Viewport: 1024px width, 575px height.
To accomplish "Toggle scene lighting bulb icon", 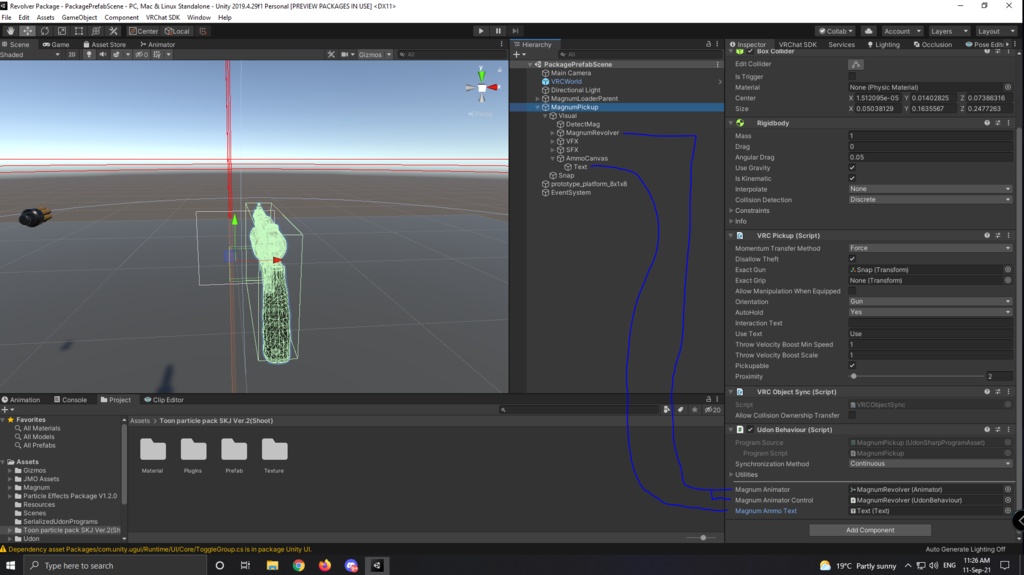I will tap(89, 55).
